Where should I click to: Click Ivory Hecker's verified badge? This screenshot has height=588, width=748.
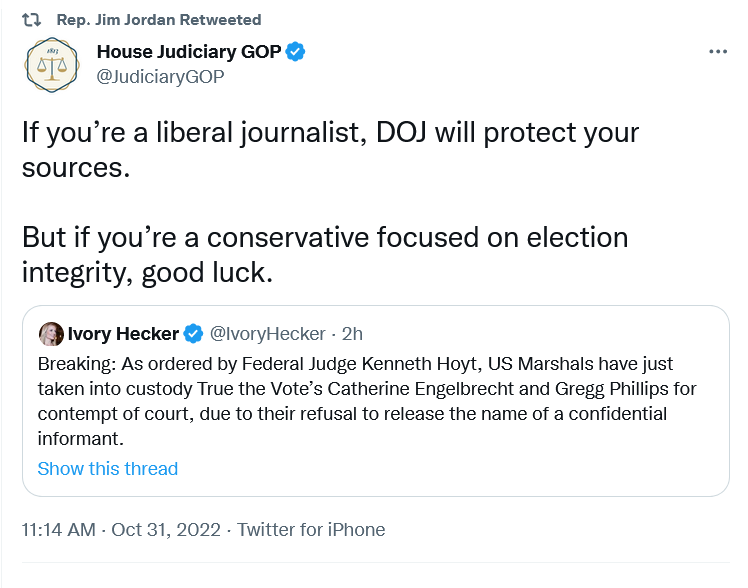tap(193, 334)
